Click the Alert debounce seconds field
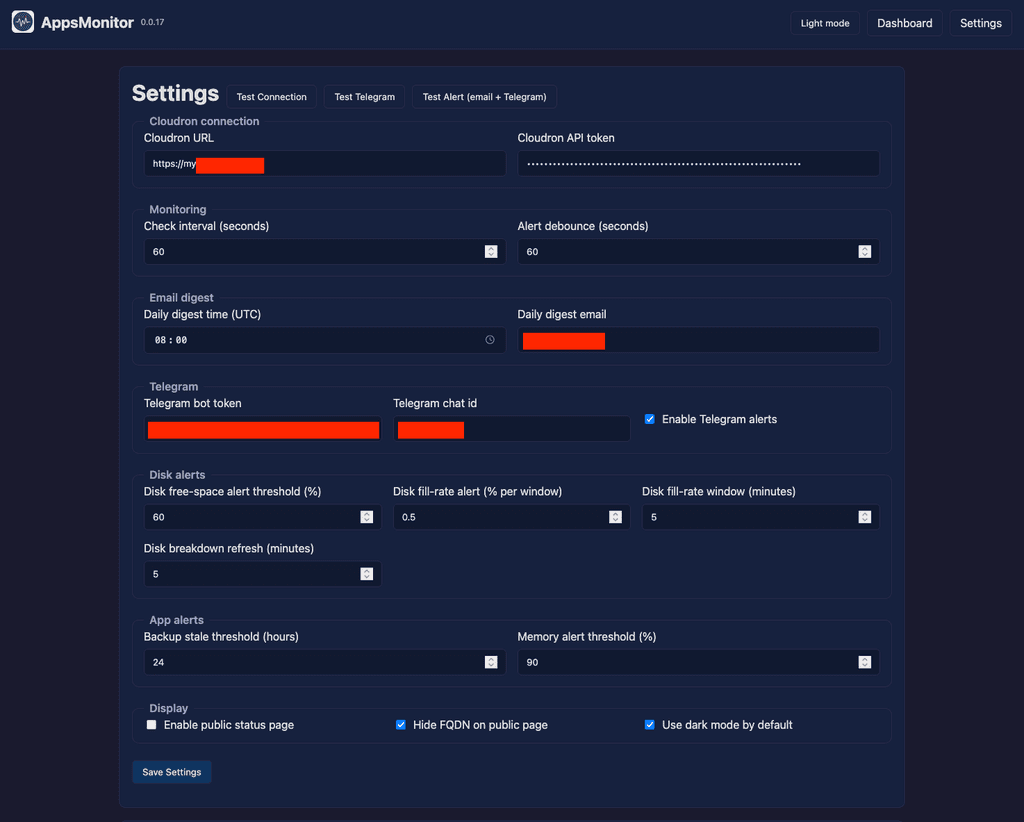Image resolution: width=1024 pixels, height=822 pixels. (x=698, y=251)
